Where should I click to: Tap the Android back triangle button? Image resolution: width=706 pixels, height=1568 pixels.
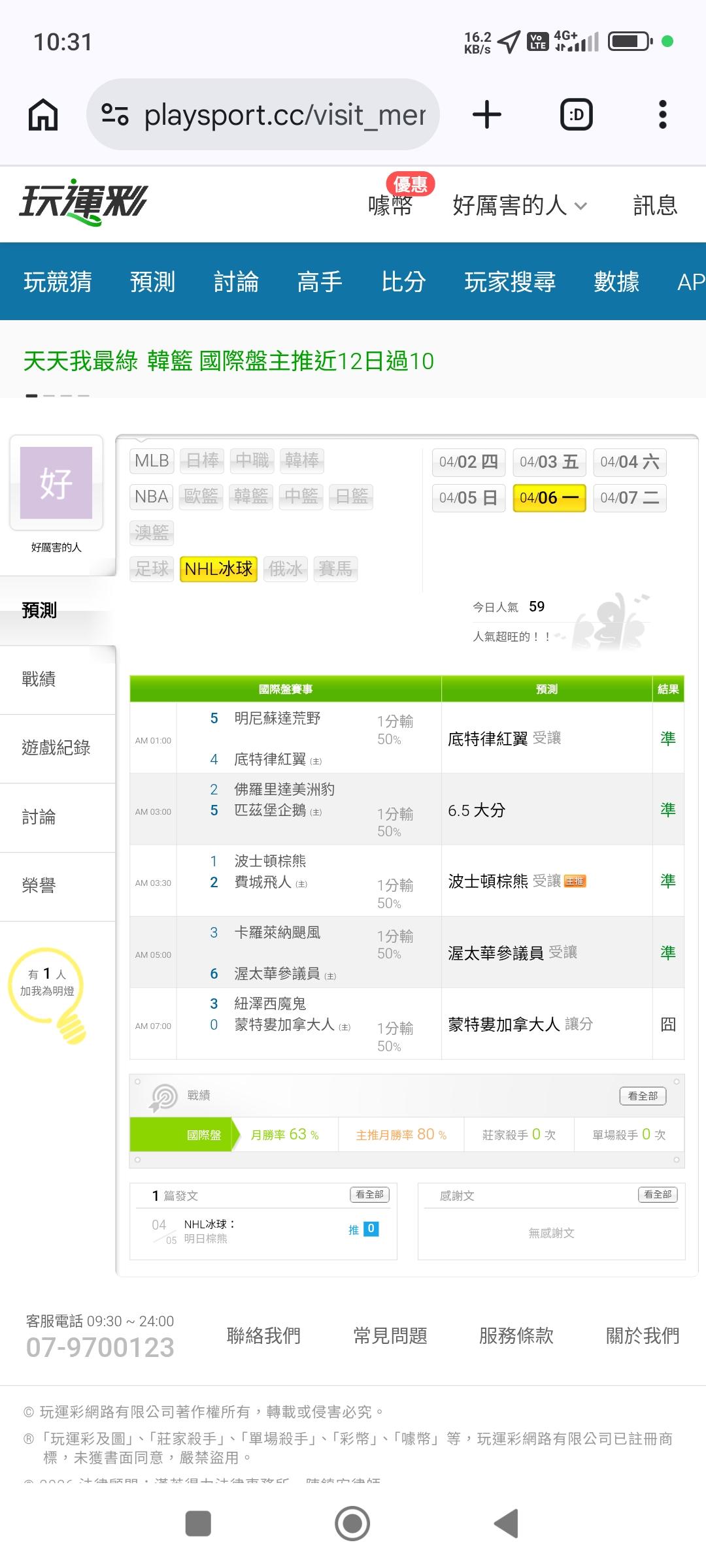(507, 1524)
